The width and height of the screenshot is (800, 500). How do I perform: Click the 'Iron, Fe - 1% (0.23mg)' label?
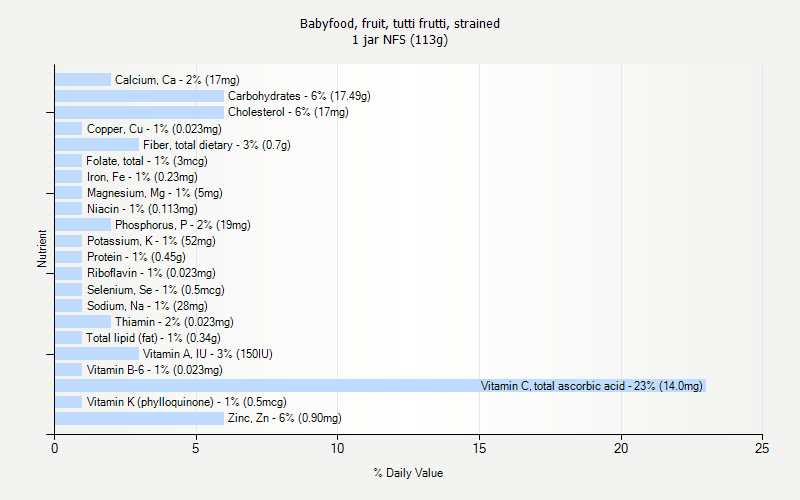(x=142, y=177)
